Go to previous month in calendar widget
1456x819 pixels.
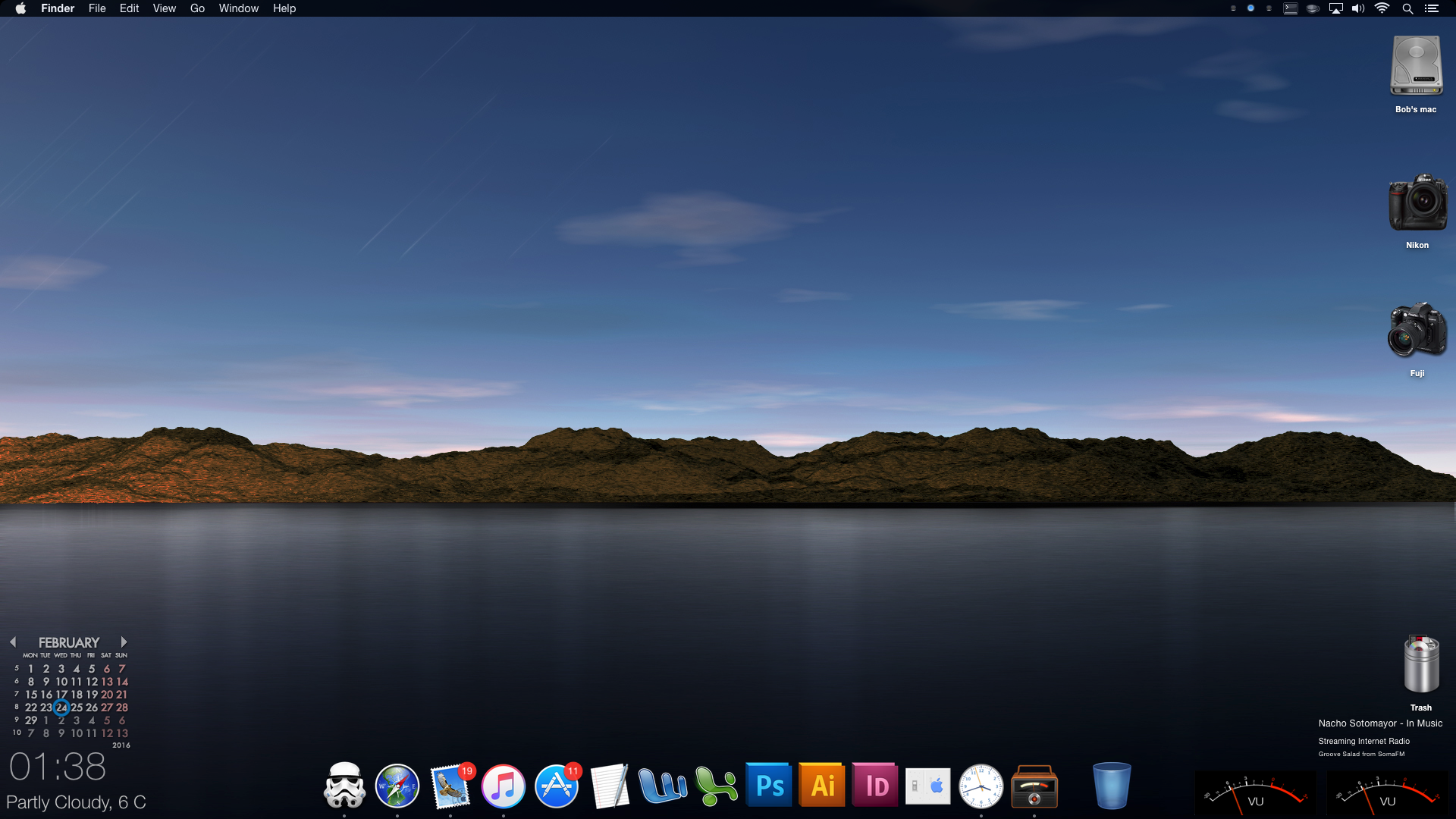(x=13, y=642)
